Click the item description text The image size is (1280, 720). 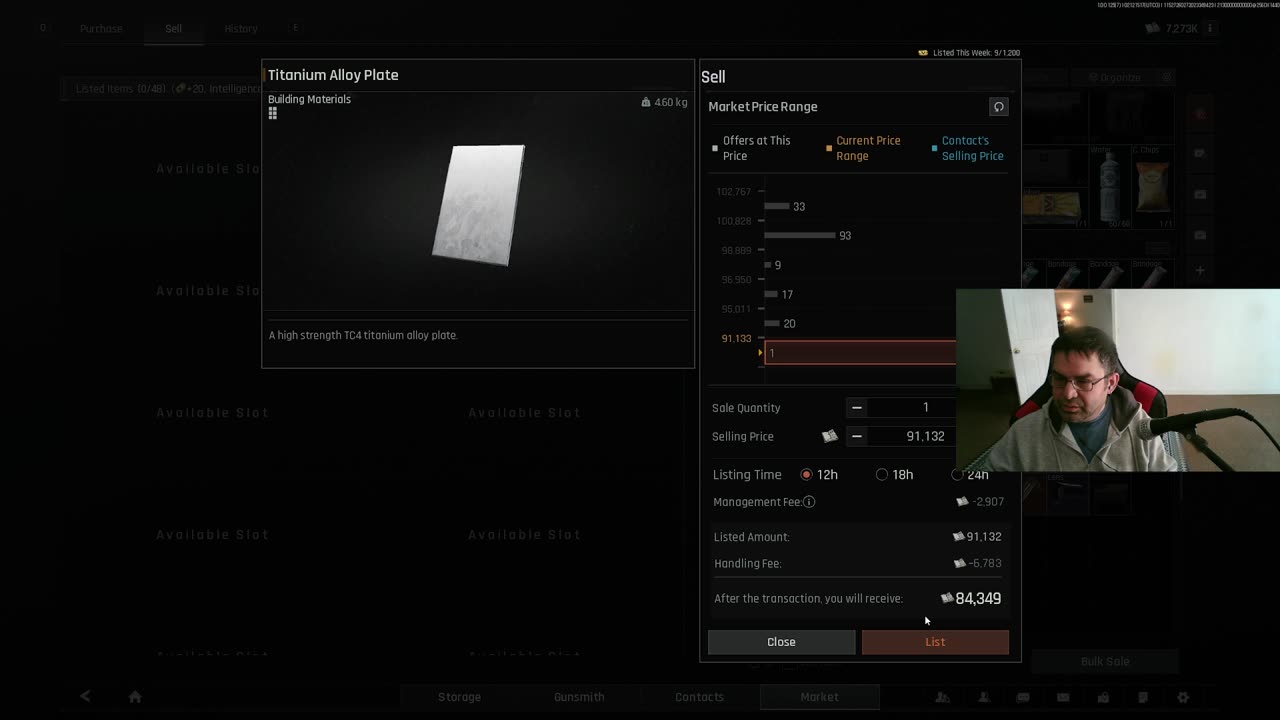pos(363,335)
